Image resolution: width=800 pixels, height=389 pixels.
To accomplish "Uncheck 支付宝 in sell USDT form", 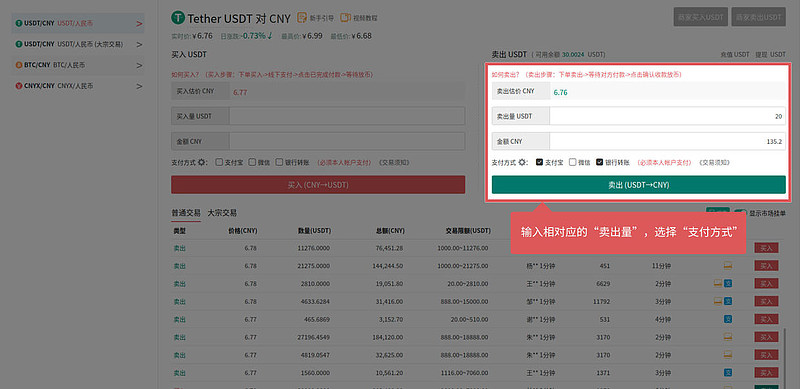I will click(539, 162).
